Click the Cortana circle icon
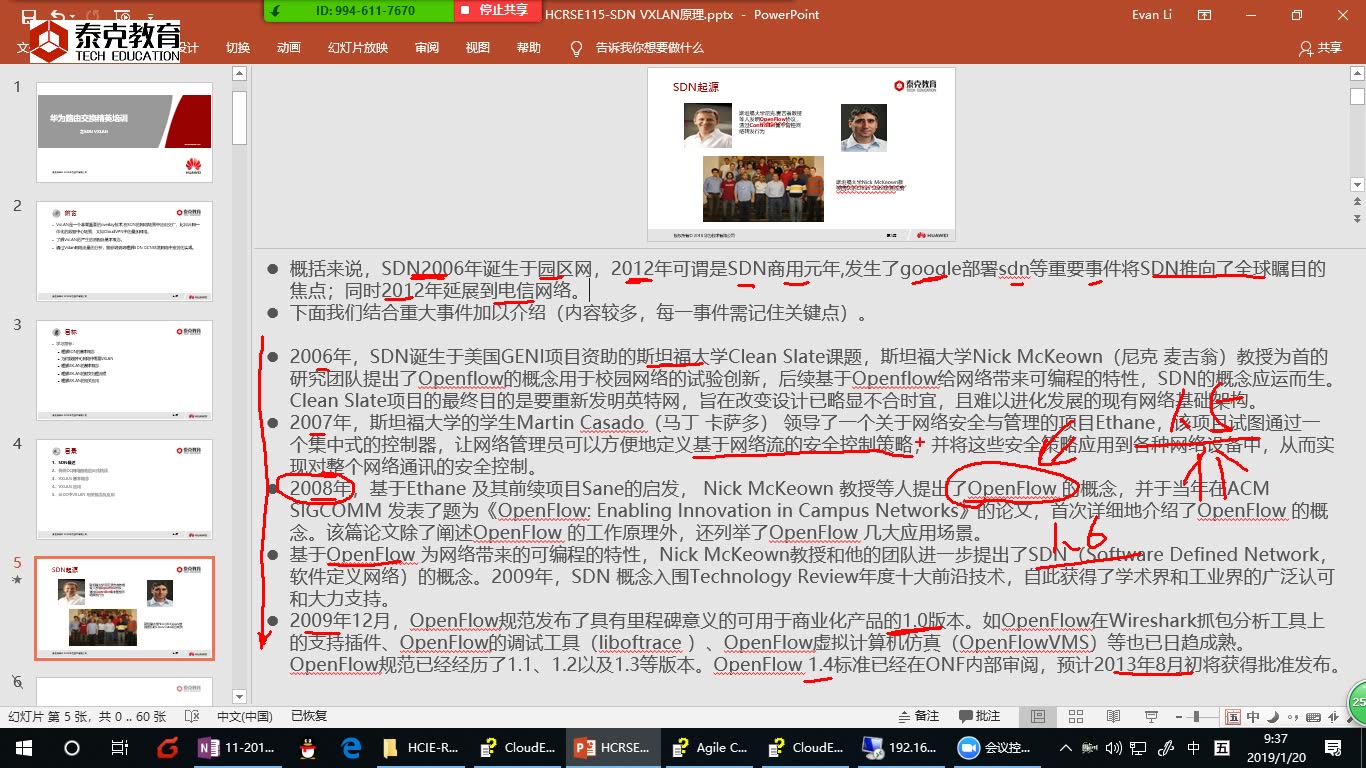The width and height of the screenshot is (1366, 768). [71, 747]
